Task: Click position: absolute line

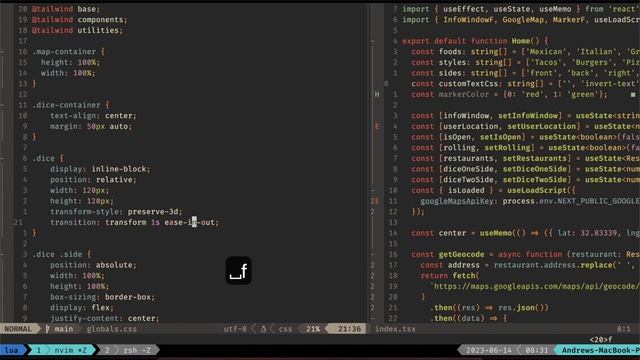Action: pyautogui.click(x=93, y=265)
